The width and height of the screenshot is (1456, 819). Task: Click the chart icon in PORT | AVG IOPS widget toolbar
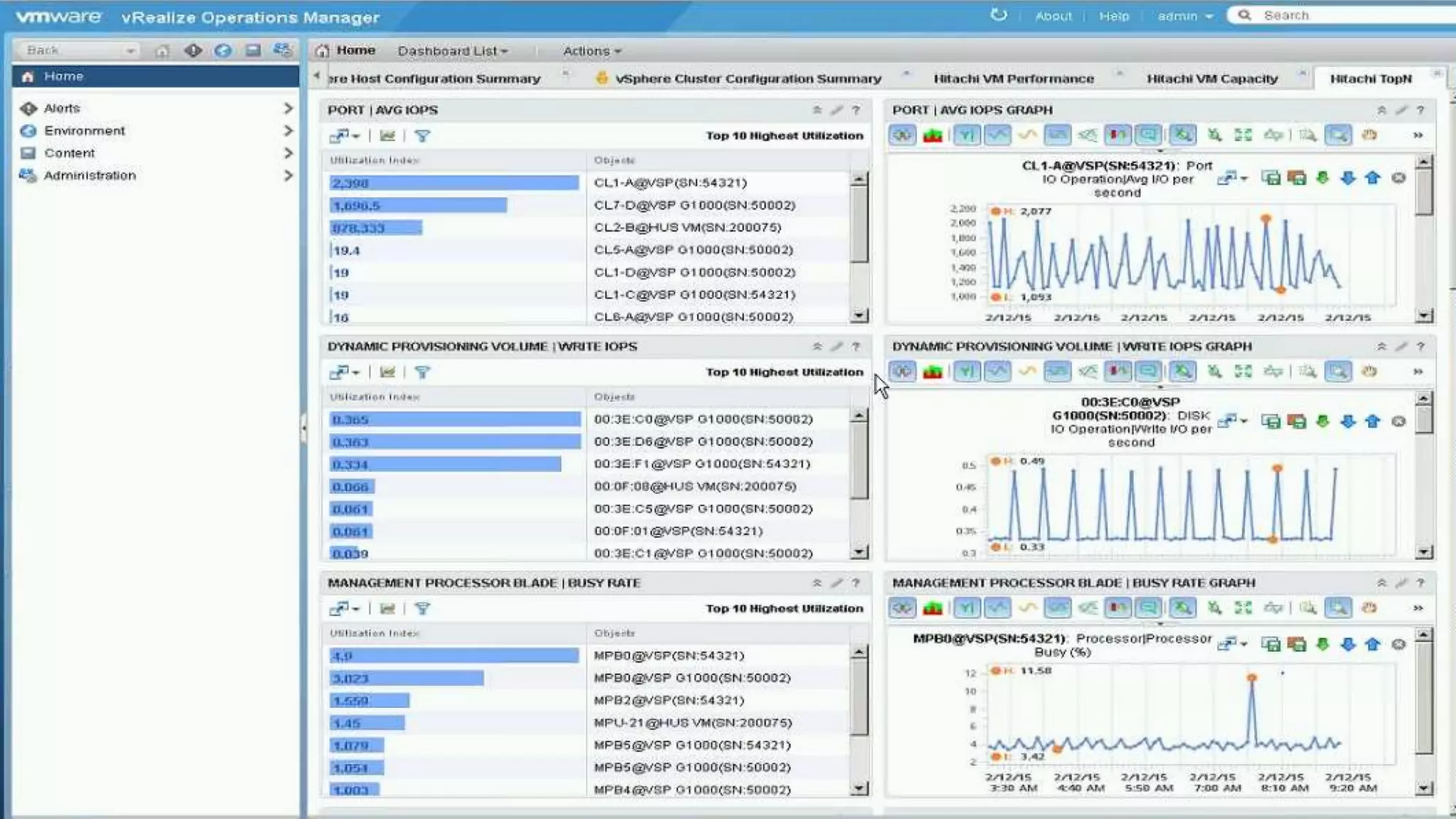coord(387,136)
